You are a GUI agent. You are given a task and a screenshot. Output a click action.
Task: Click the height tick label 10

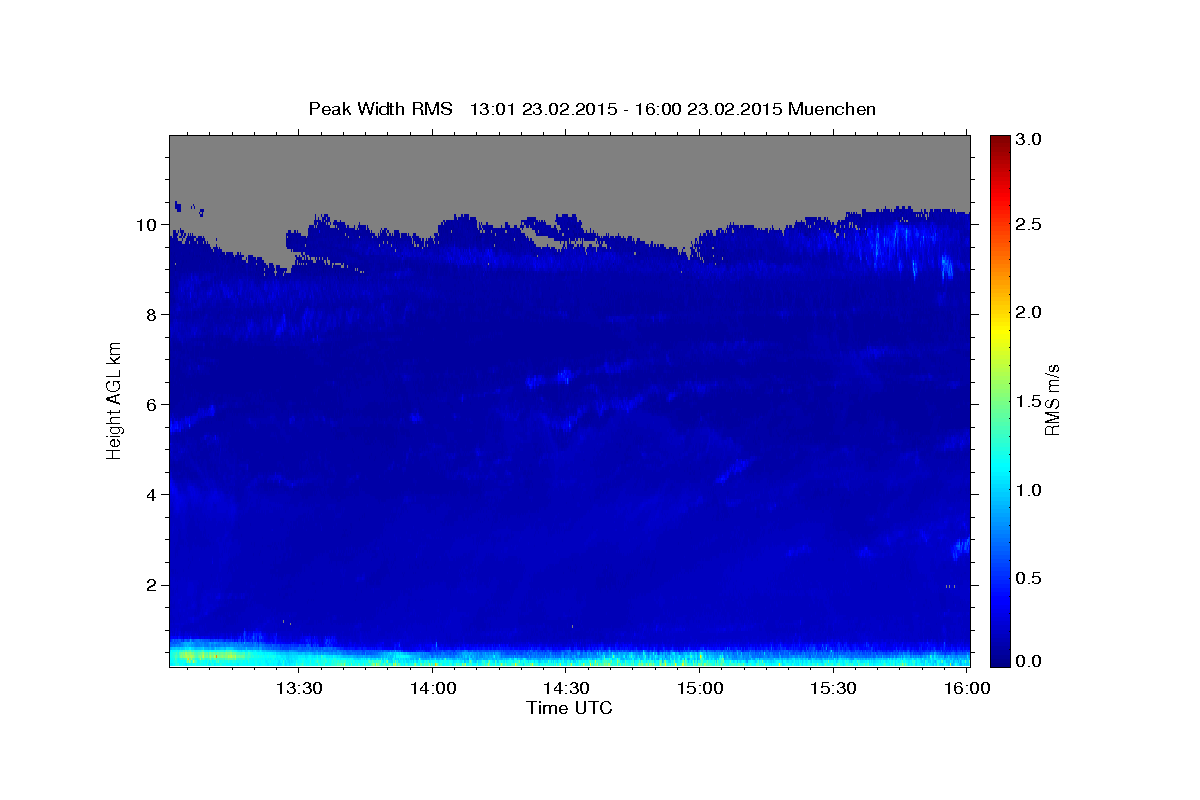[147, 225]
